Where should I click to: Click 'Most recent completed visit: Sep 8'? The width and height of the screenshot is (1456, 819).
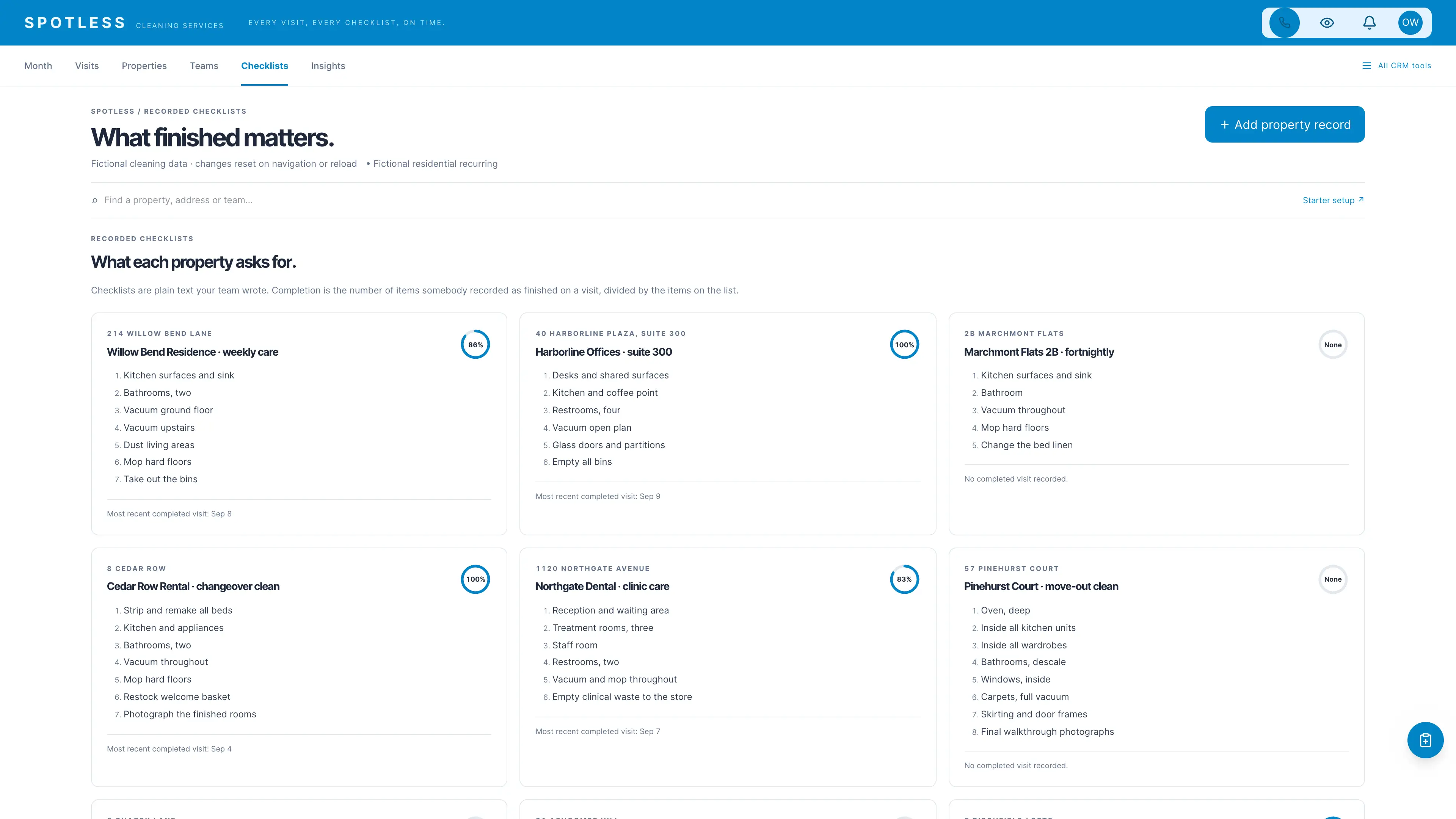169,514
